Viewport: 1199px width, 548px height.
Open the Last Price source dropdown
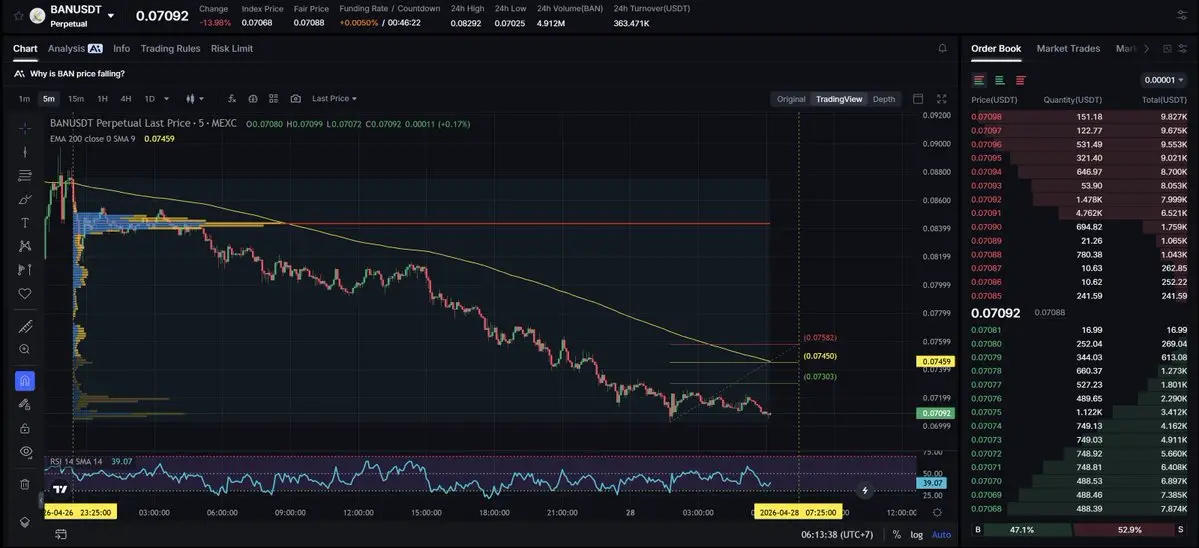pos(334,99)
